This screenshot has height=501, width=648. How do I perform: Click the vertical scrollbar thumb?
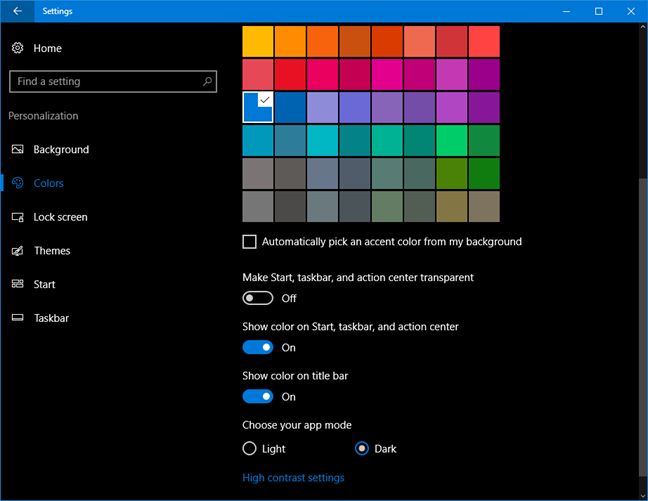click(643, 327)
